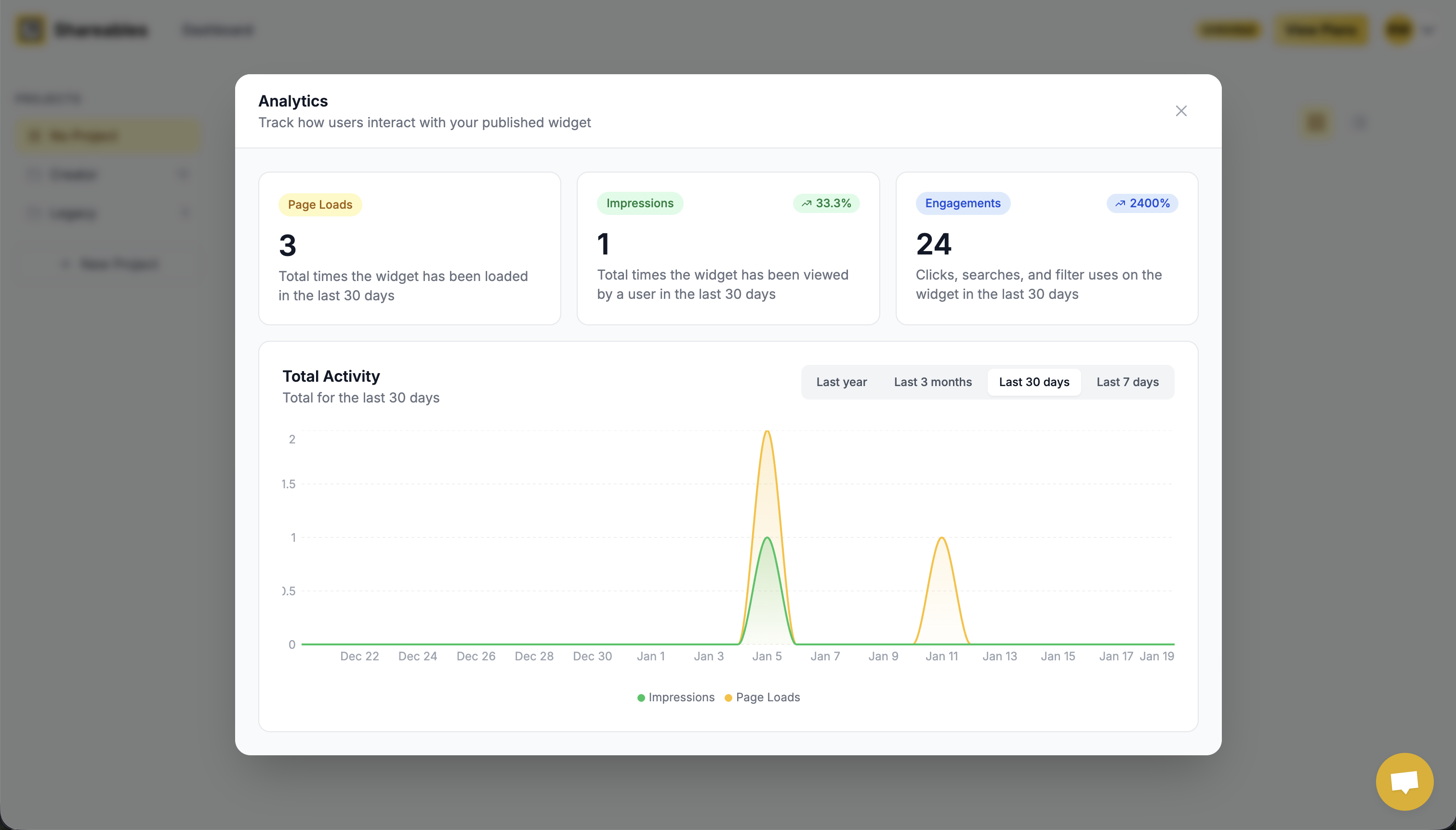Image resolution: width=1456 pixels, height=830 pixels.
Task: Select the Last 3 months filter
Action: [x=932, y=382]
